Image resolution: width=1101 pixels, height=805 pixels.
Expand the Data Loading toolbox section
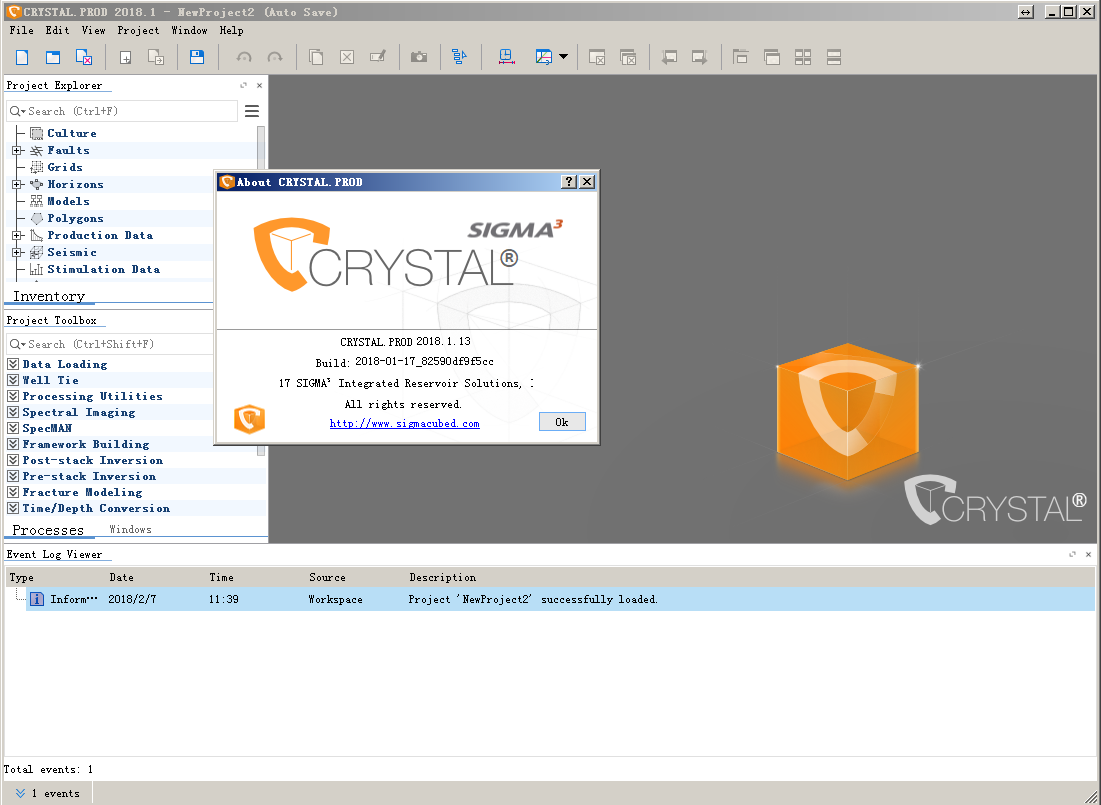coord(13,364)
